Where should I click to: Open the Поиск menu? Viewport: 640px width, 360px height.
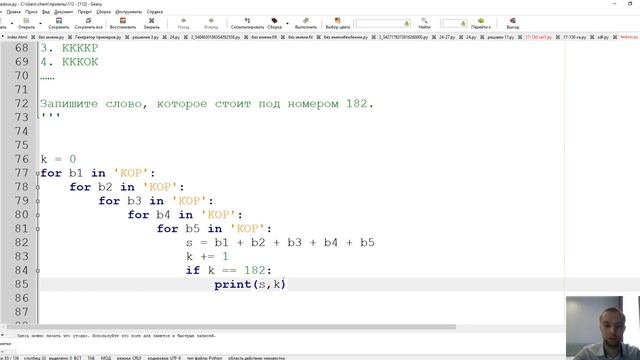pos(31,12)
